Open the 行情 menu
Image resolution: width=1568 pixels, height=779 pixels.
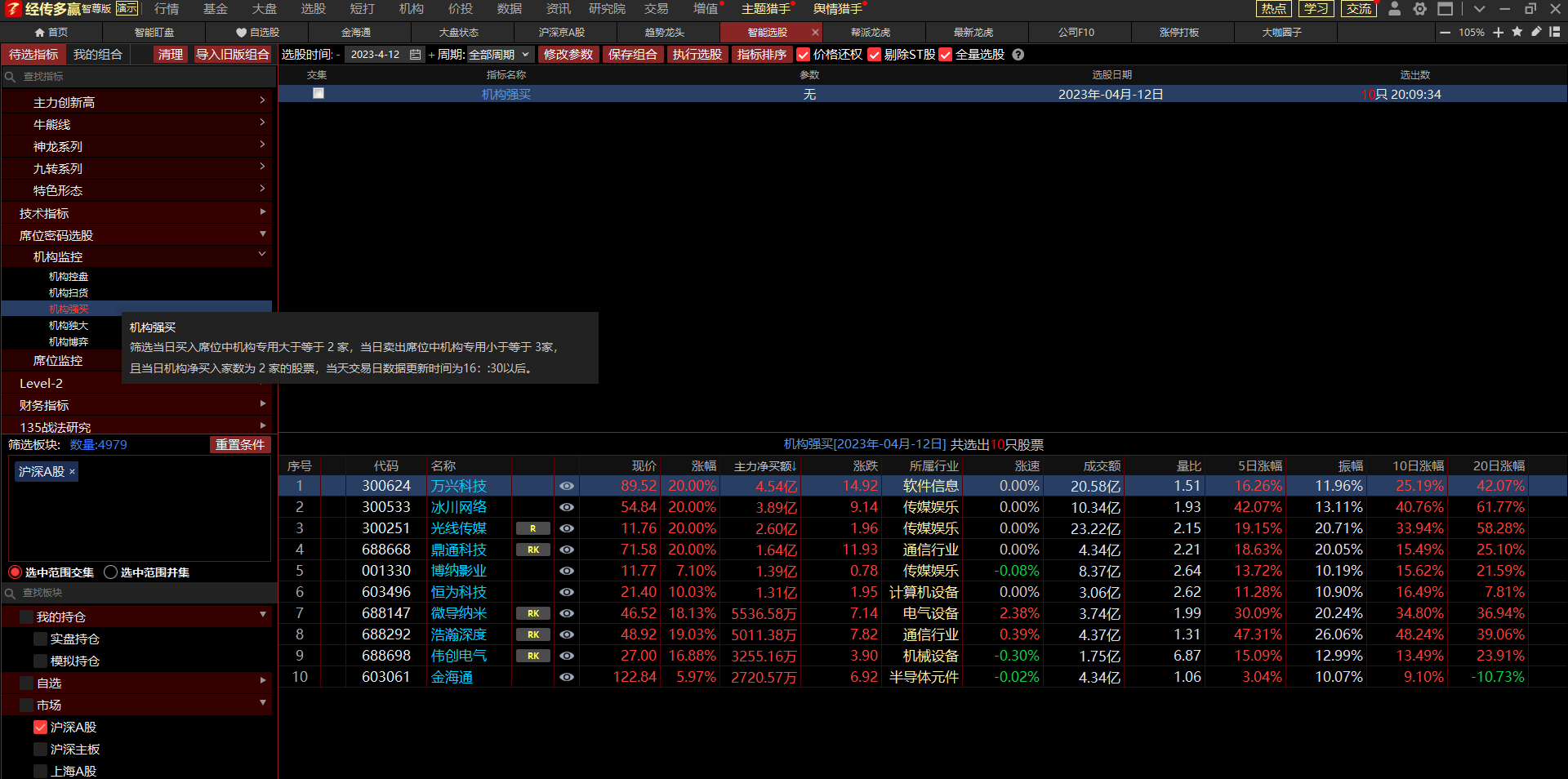pos(167,9)
